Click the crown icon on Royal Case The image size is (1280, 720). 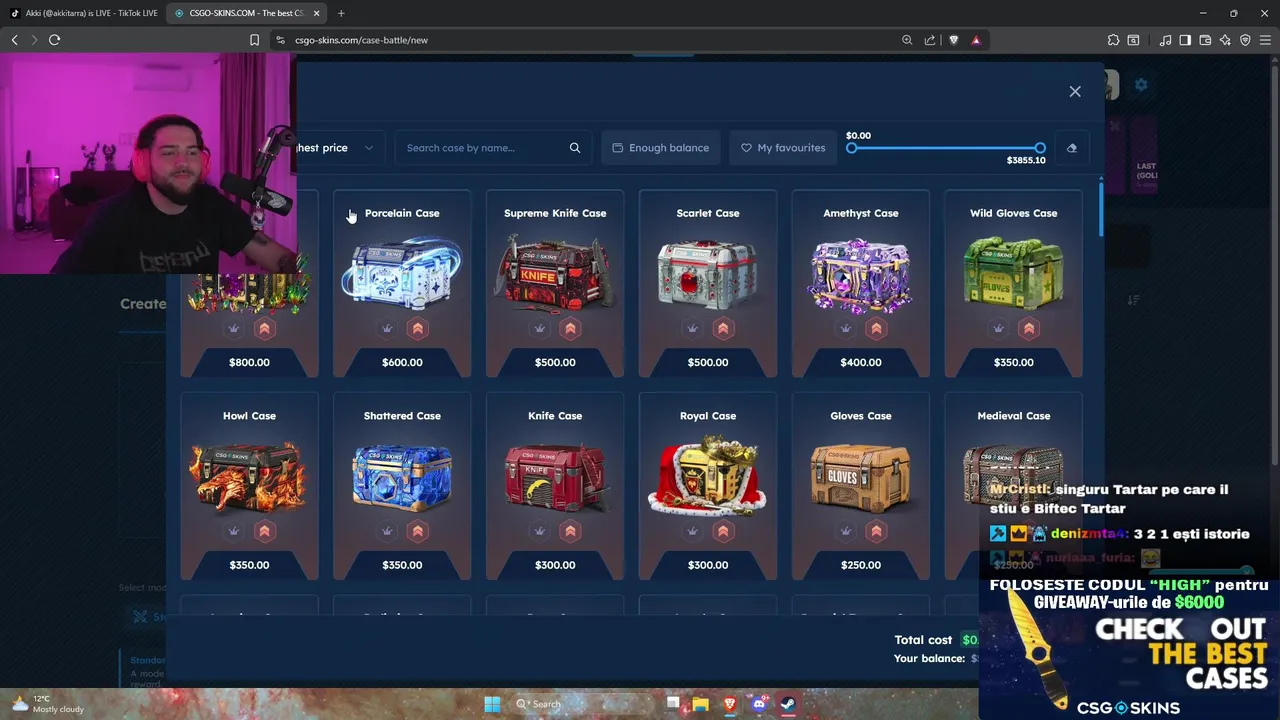(693, 531)
